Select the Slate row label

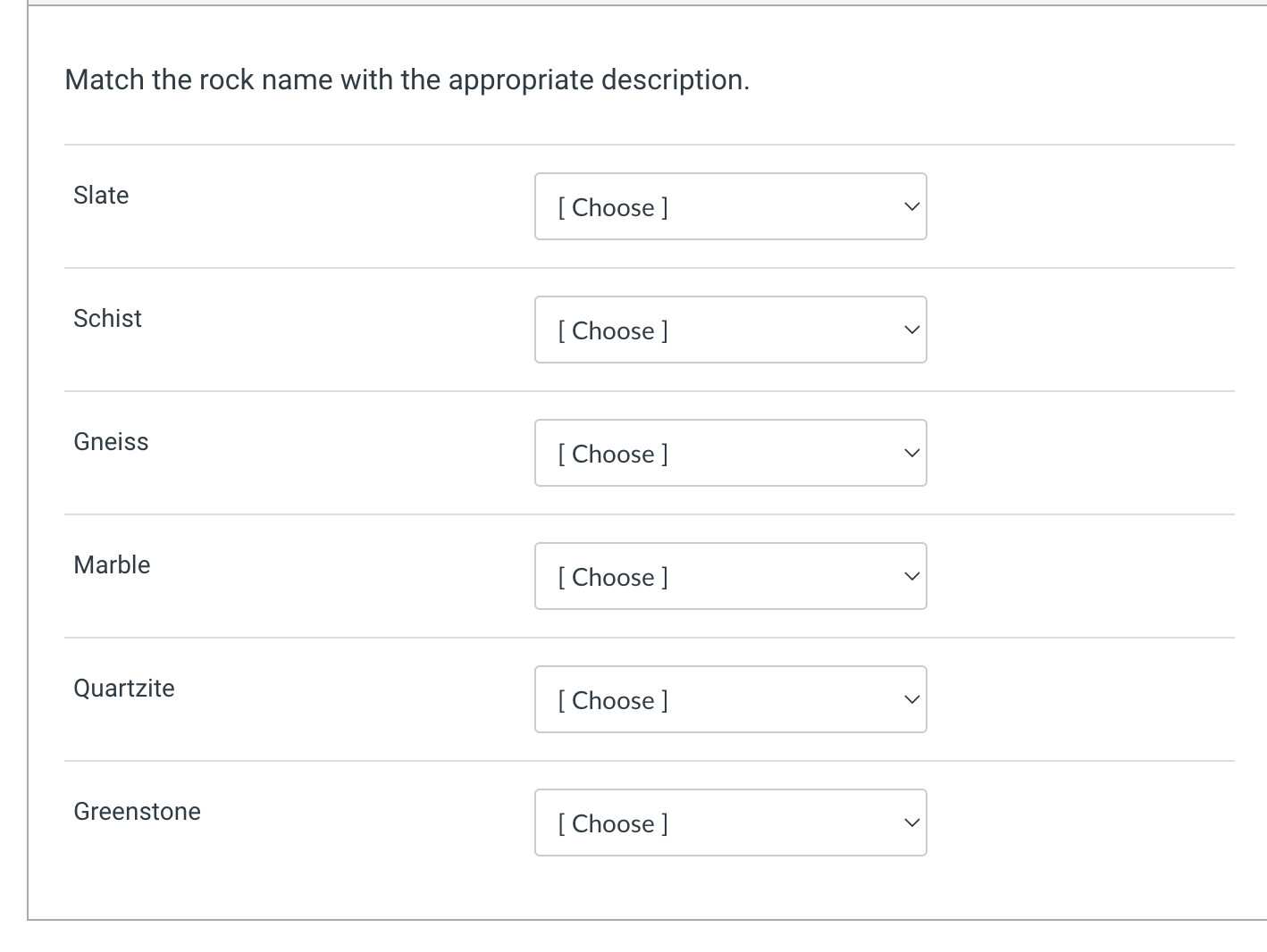click(101, 195)
